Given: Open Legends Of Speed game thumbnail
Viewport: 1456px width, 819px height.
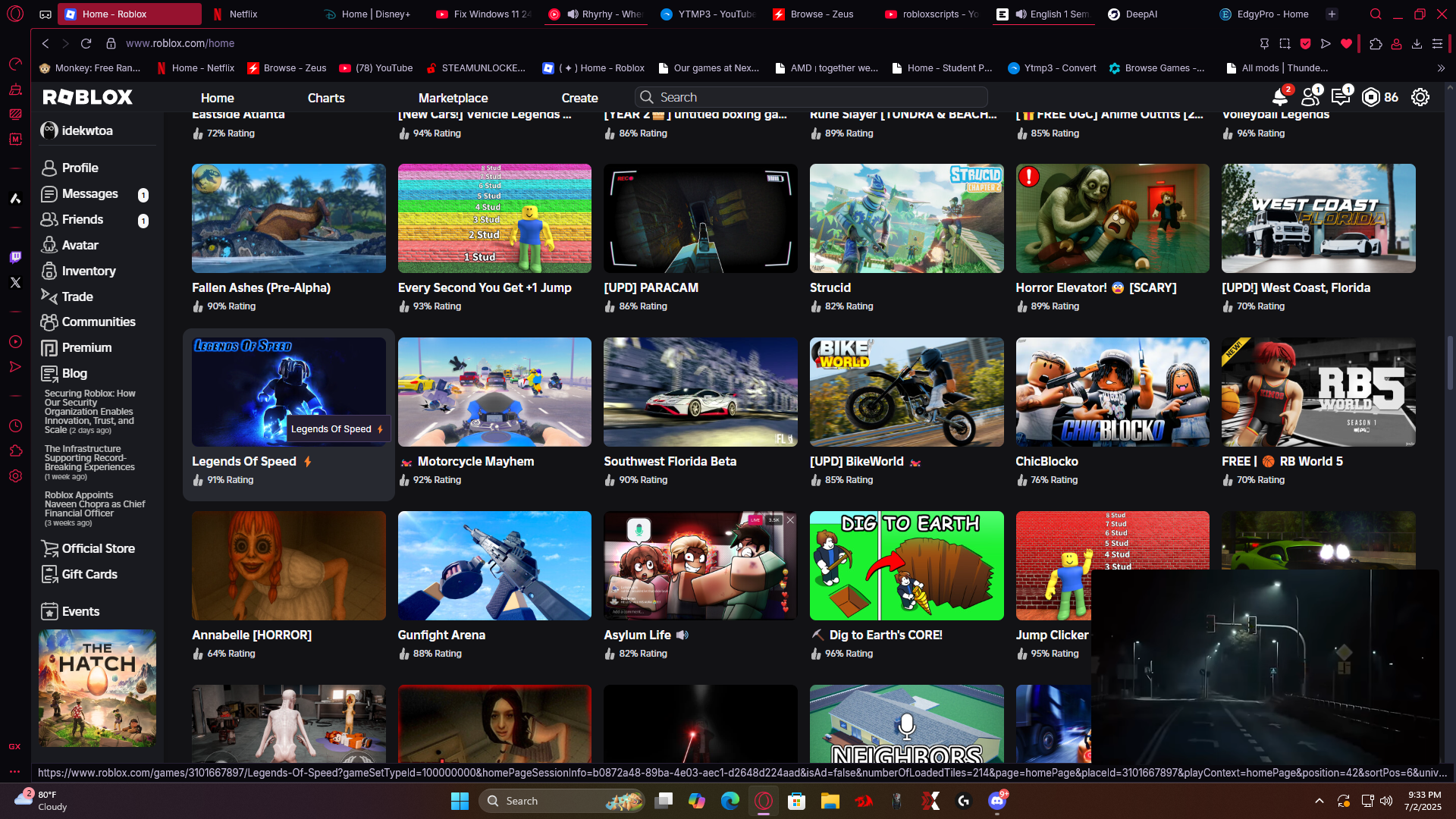Looking at the screenshot, I should coord(288,392).
